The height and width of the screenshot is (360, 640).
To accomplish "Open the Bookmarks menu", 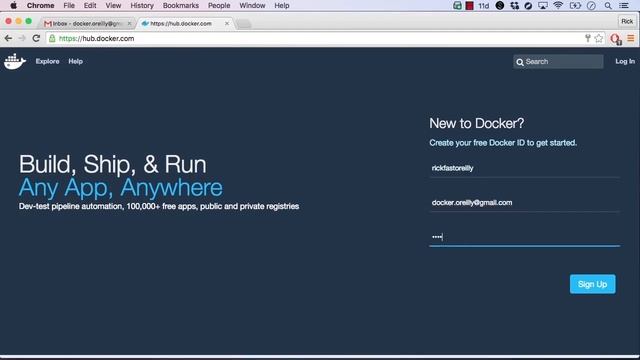I will [x=180, y=6].
